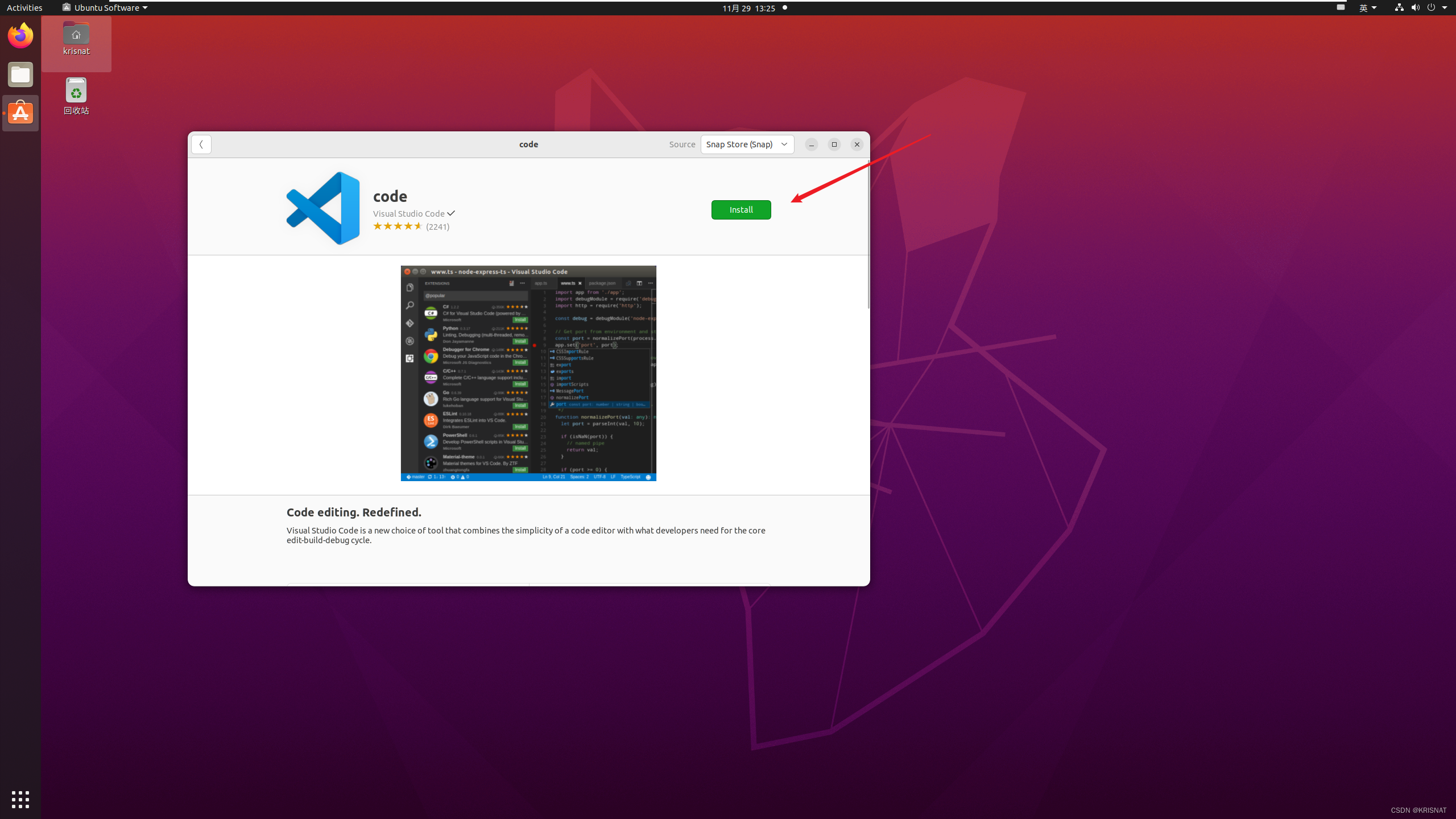The image size is (1456, 819).
Task: Open the clock and calendar menu
Action: click(x=748, y=8)
